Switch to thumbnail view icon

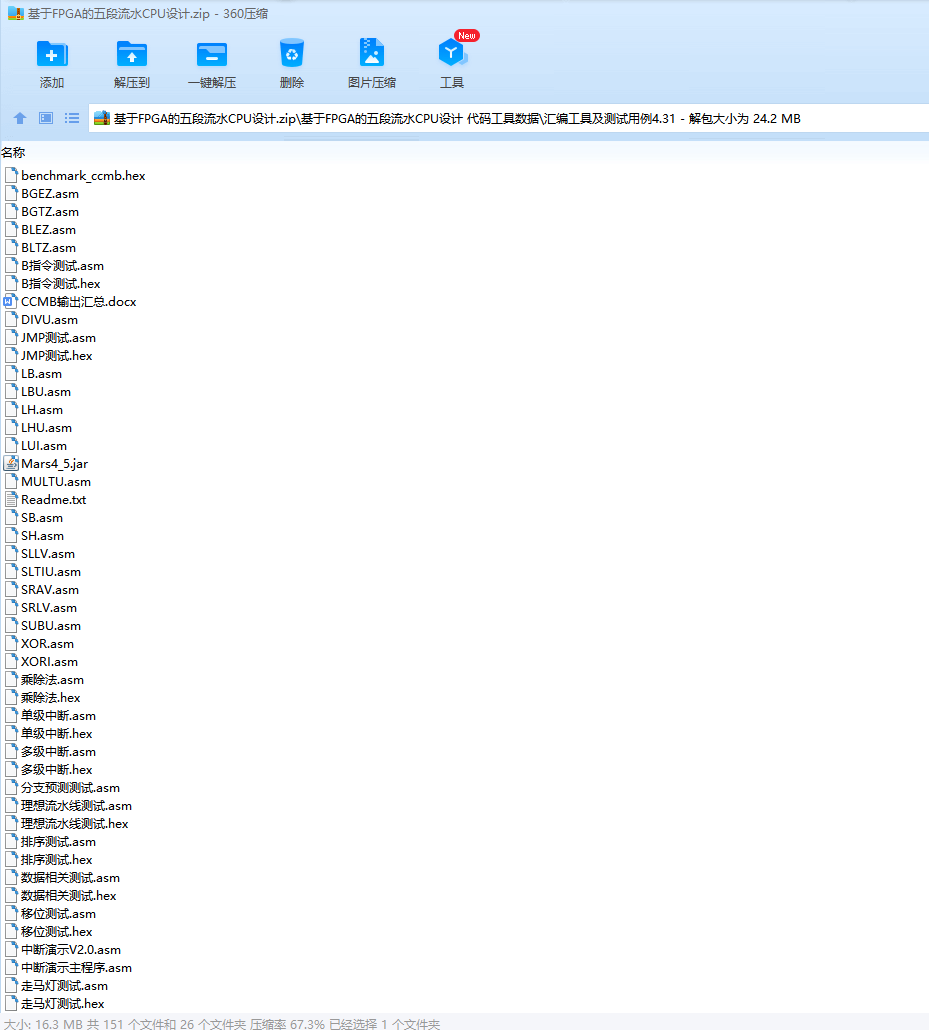[46, 118]
